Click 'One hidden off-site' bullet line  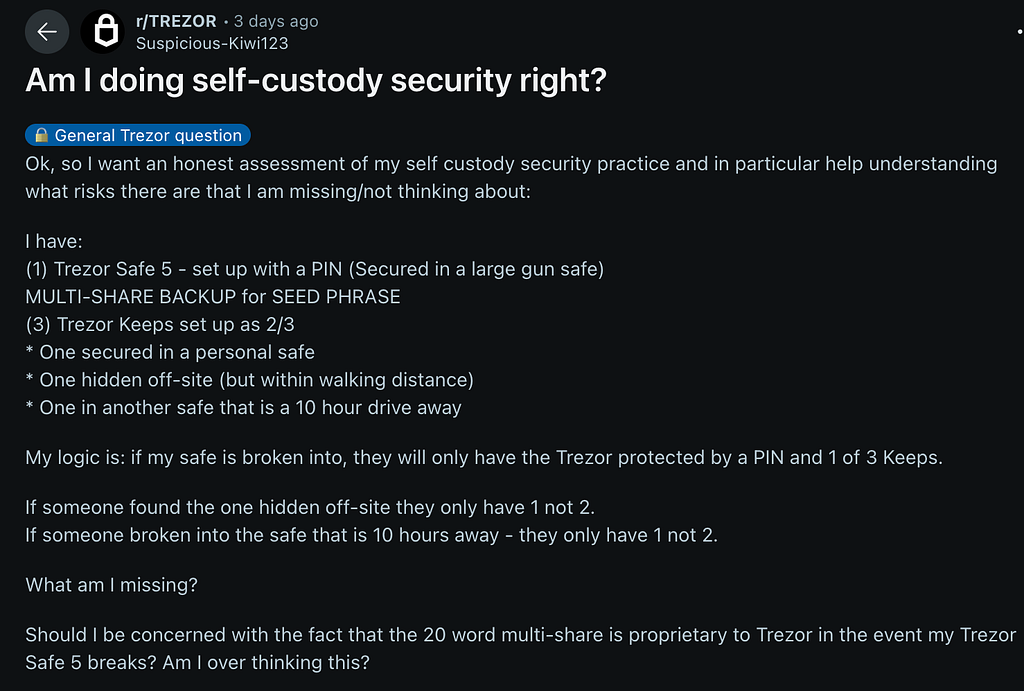coord(249,379)
